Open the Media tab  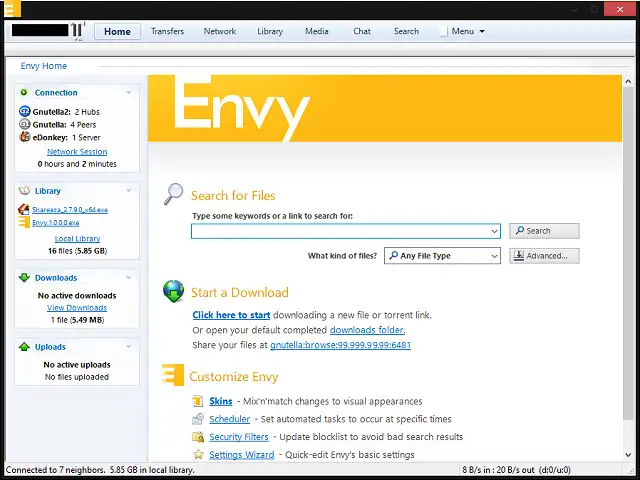(317, 31)
